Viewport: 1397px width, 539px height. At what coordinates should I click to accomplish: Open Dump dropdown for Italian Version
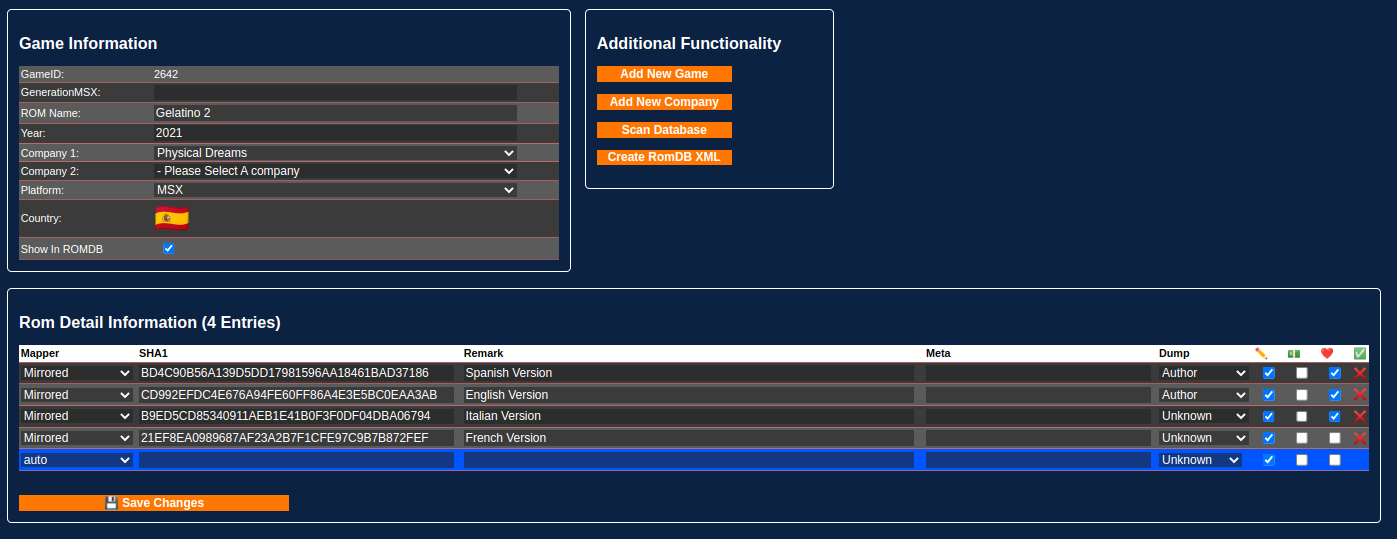1204,416
